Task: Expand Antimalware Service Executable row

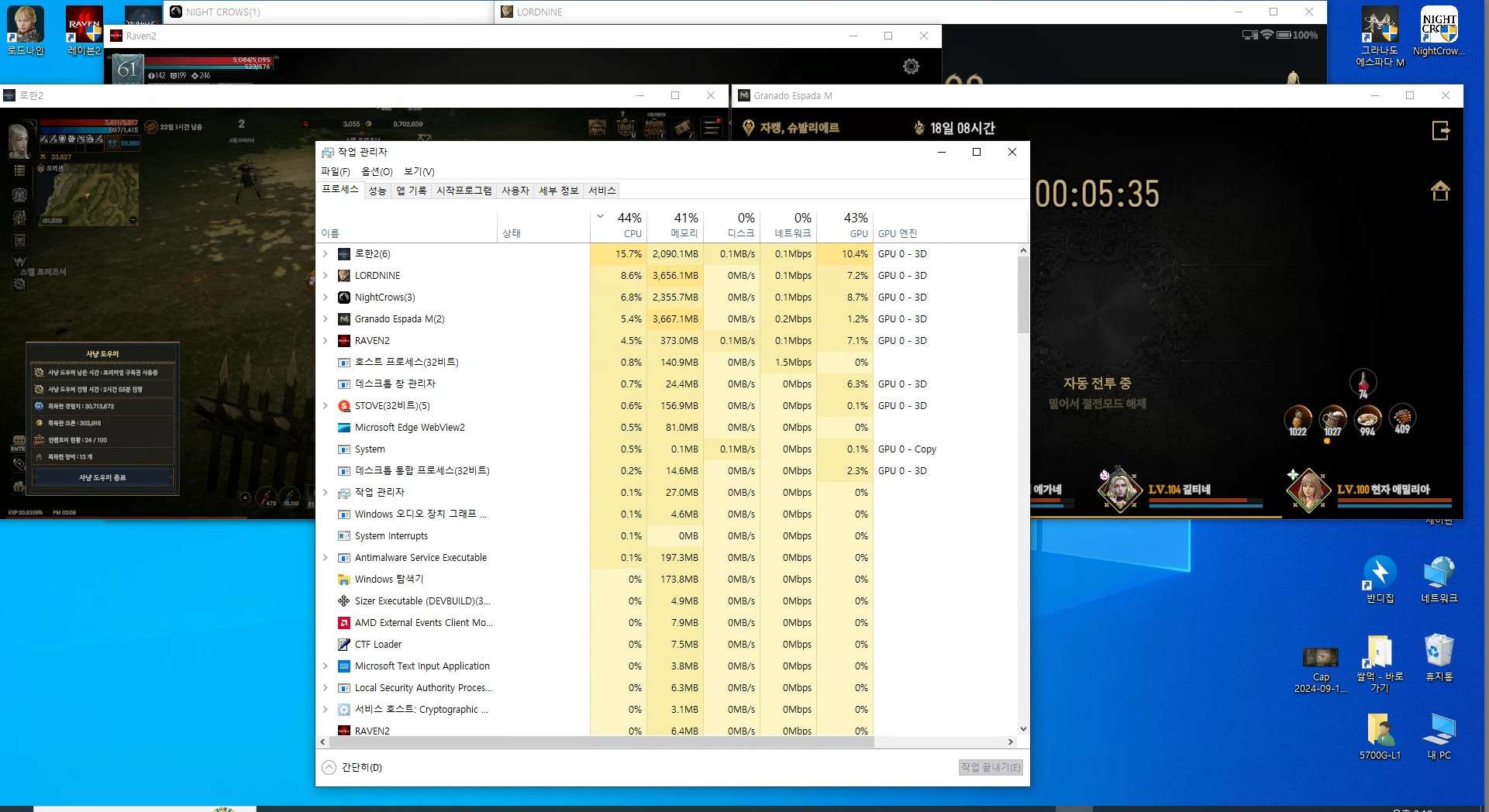Action: pos(326,558)
